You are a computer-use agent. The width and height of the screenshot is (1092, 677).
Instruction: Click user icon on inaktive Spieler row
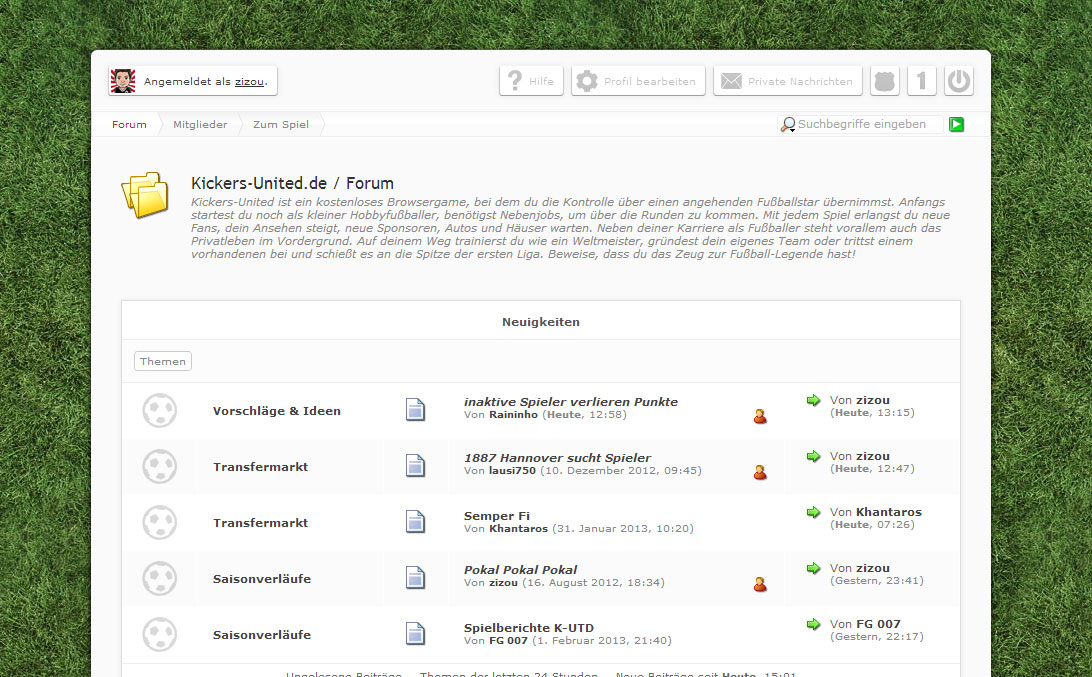760,417
